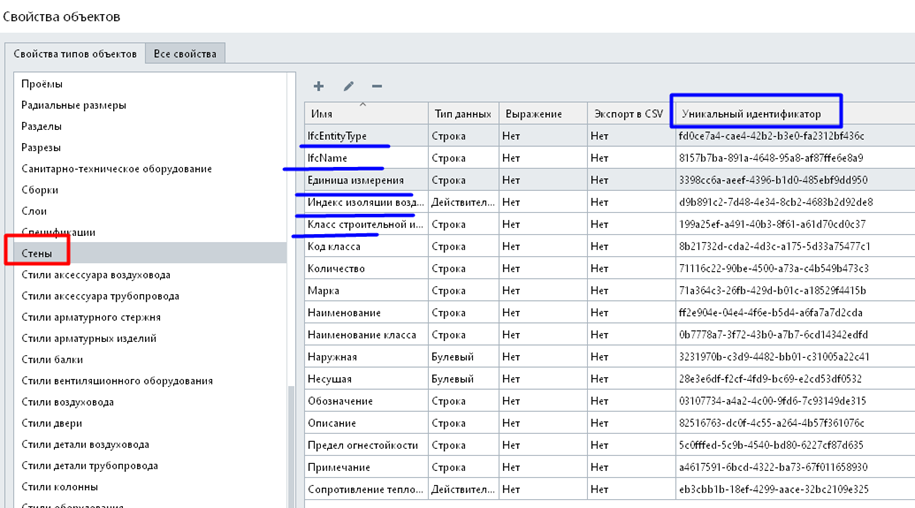
Task: Select 'Слои' in the list
Action: pyautogui.click(x=150, y=211)
